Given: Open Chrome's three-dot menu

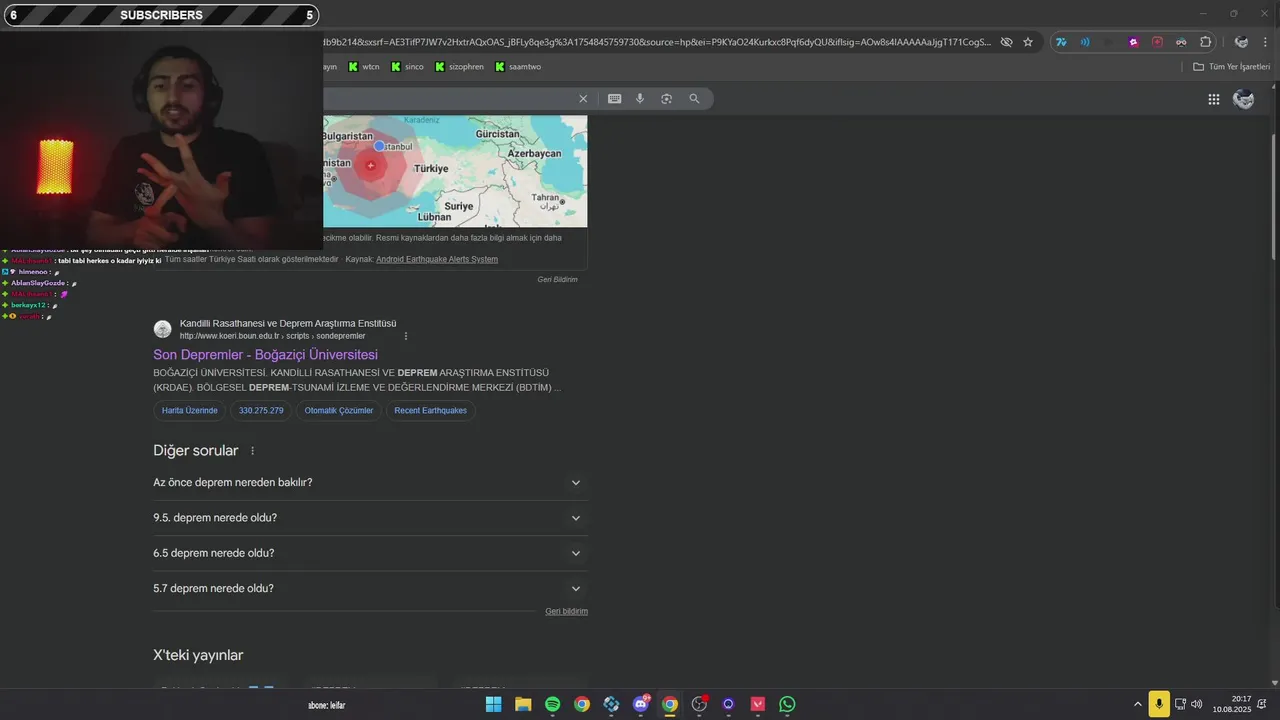Looking at the screenshot, I should tap(1266, 42).
